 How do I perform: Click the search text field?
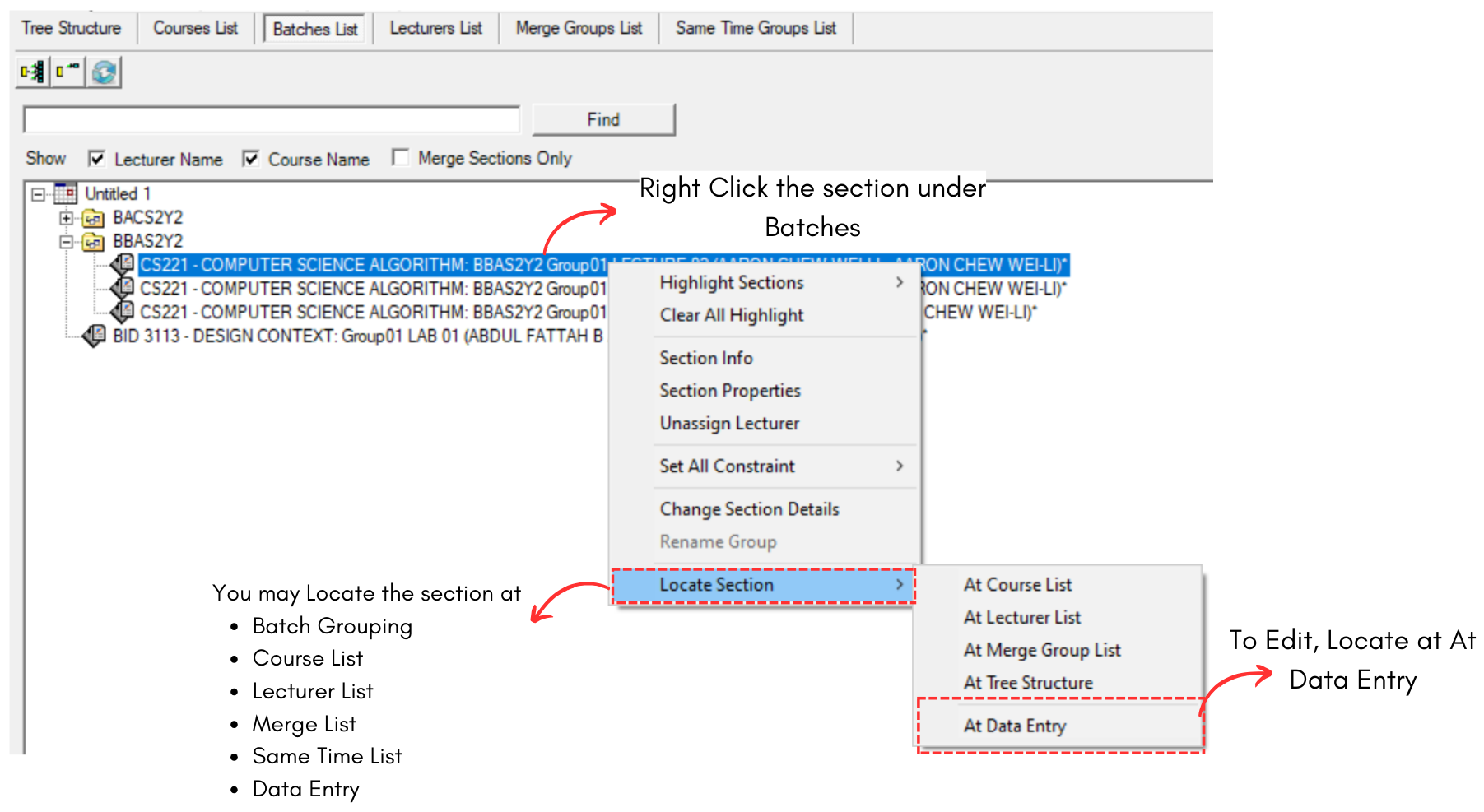272,120
